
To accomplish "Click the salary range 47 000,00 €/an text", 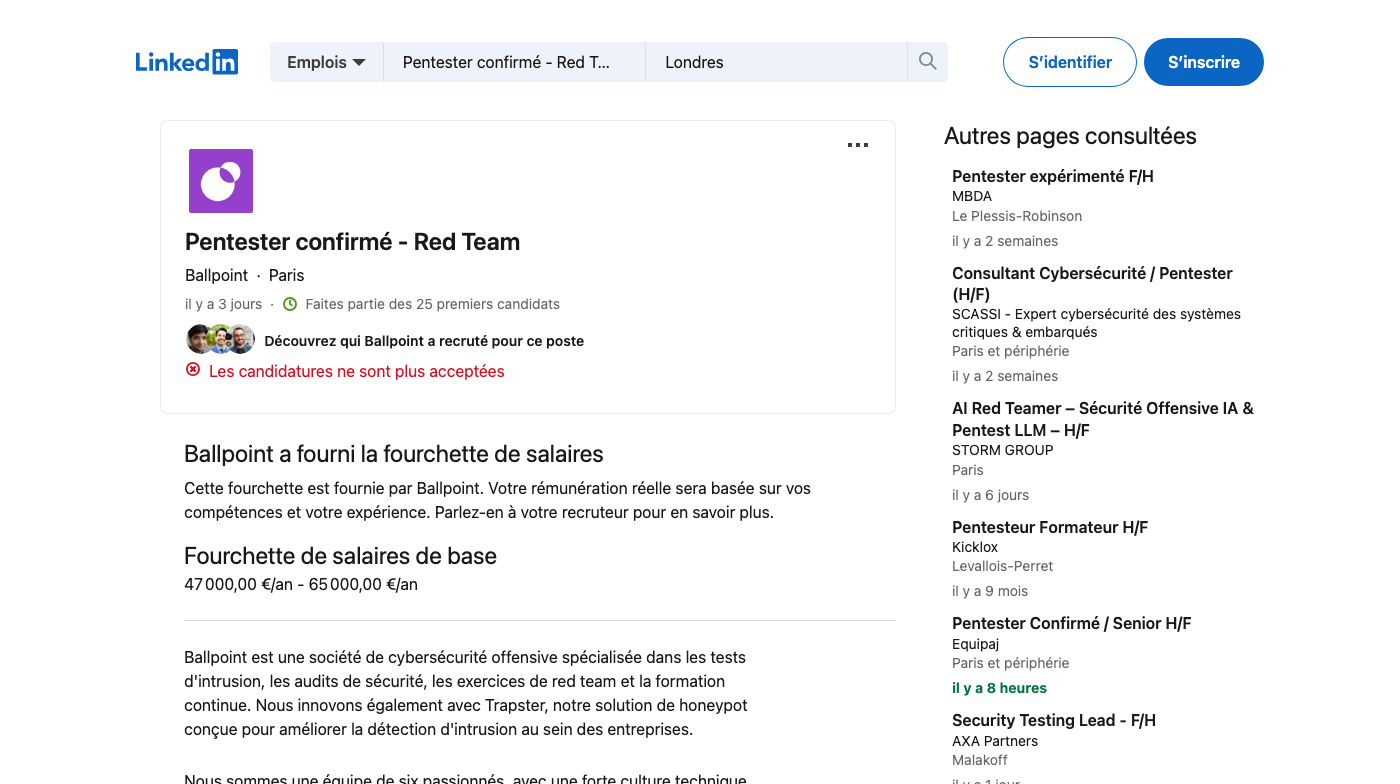I will tap(301, 584).
